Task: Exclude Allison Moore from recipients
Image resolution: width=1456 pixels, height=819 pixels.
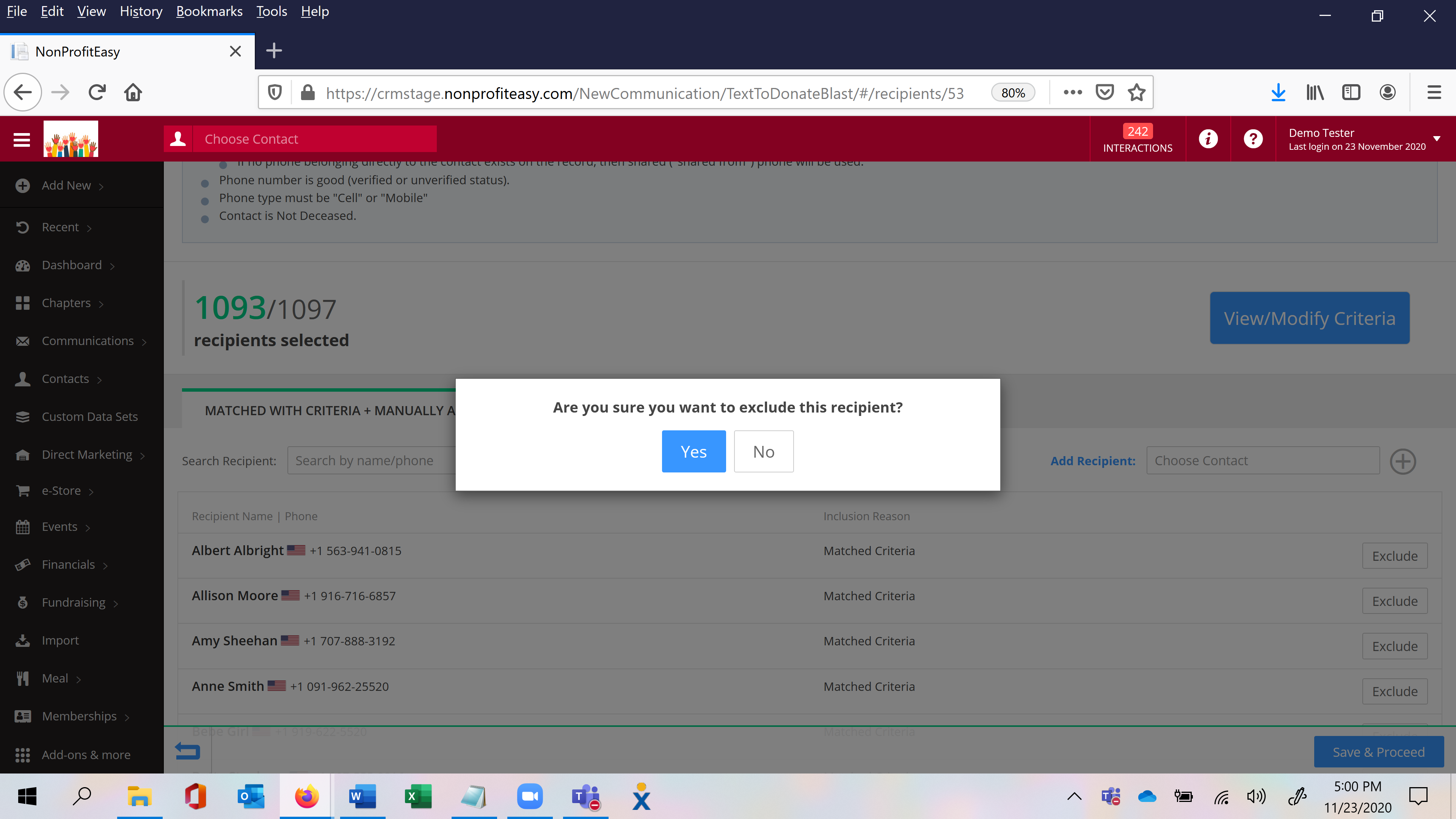Action: click(x=1395, y=601)
